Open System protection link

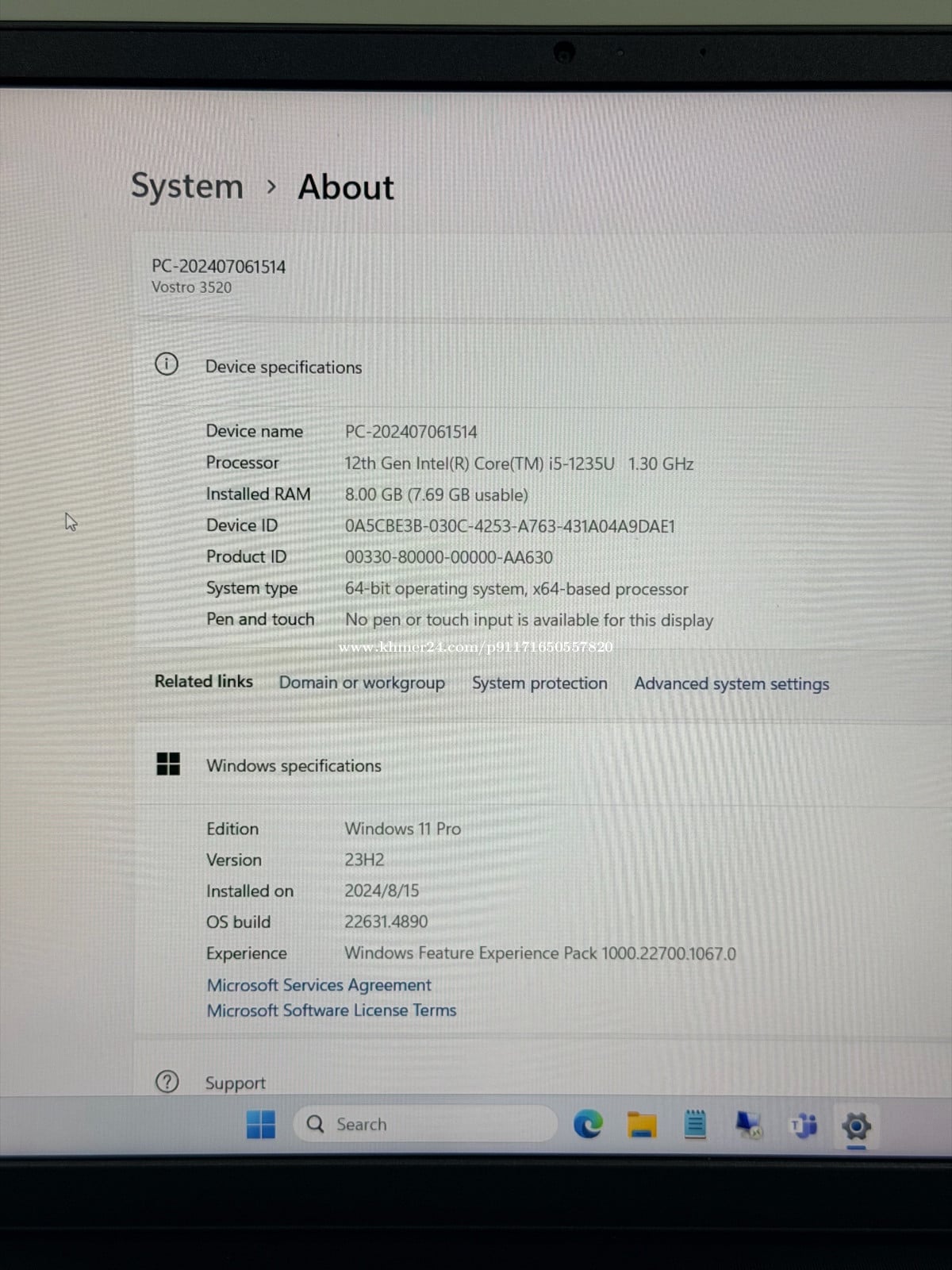(539, 683)
